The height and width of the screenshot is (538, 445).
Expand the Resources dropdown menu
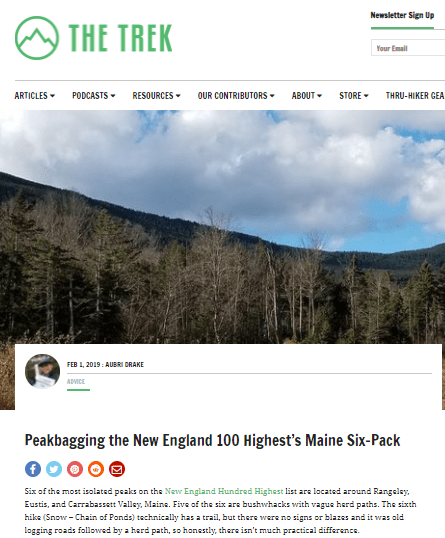pos(156,96)
